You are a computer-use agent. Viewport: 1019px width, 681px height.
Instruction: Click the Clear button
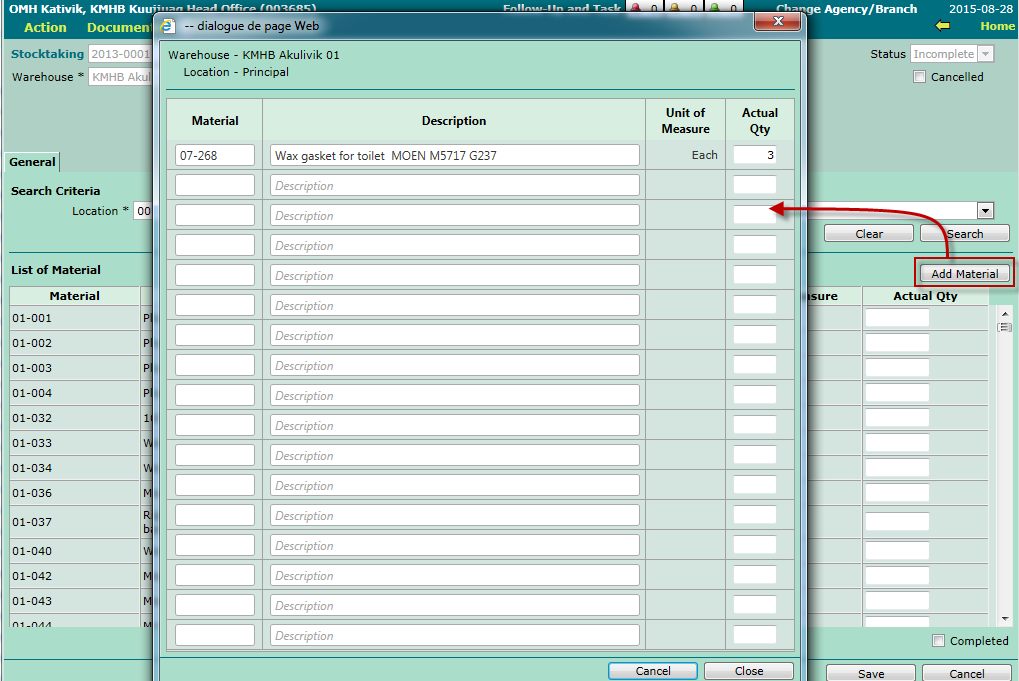click(868, 234)
